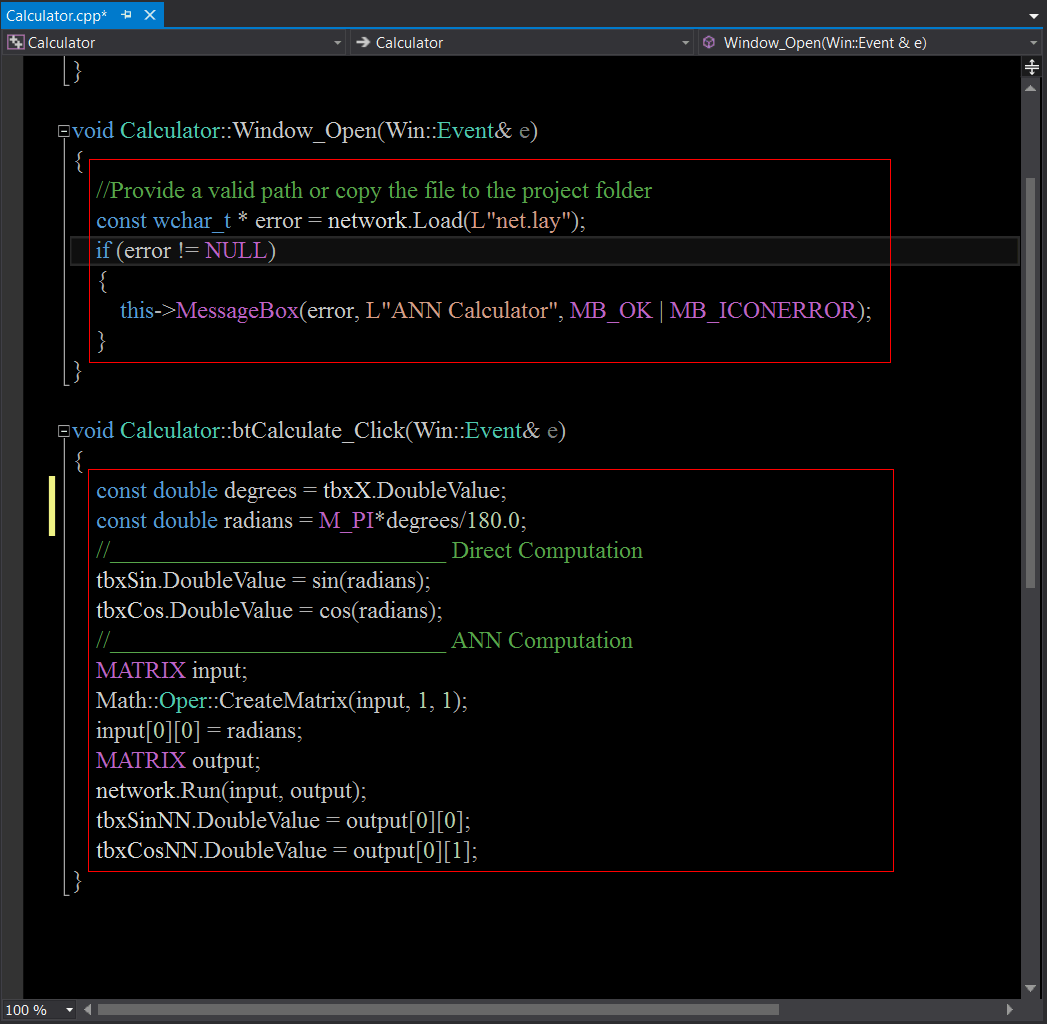Image resolution: width=1047 pixels, height=1024 pixels.
Task: Click the vertical scrollbar up arrow
Action: (1030, 88)
